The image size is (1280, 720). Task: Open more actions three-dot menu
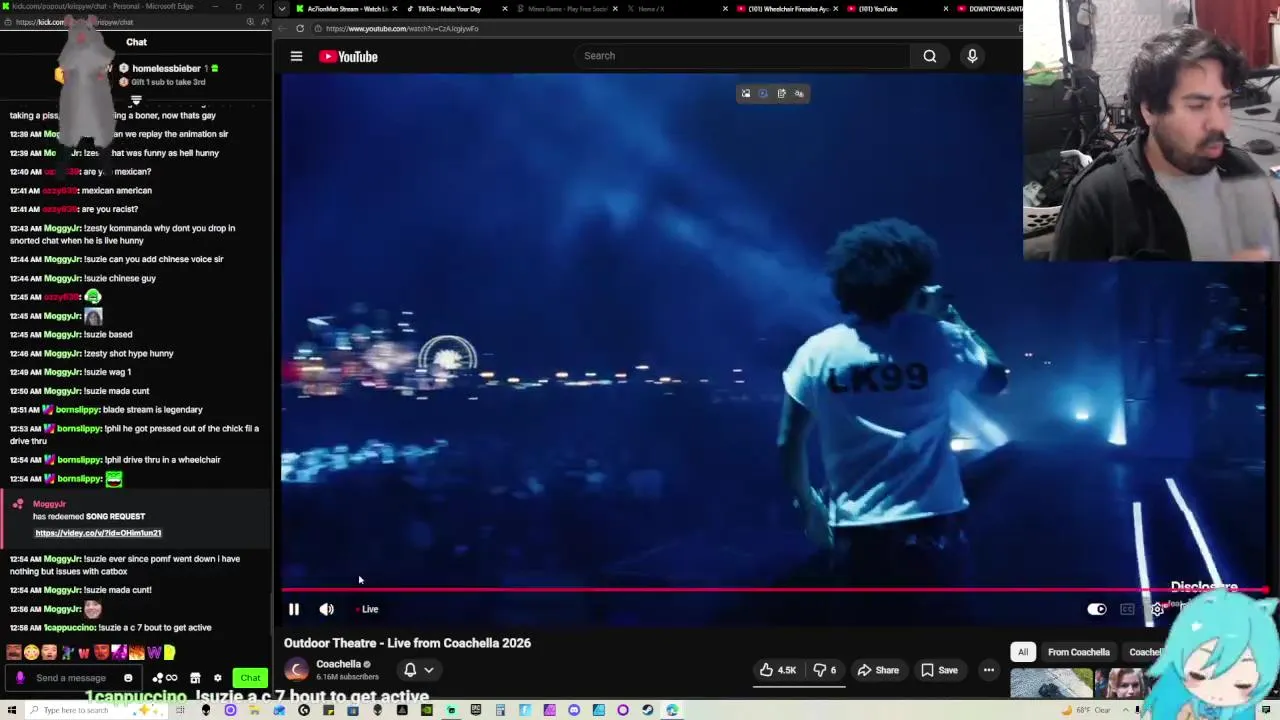989,670
